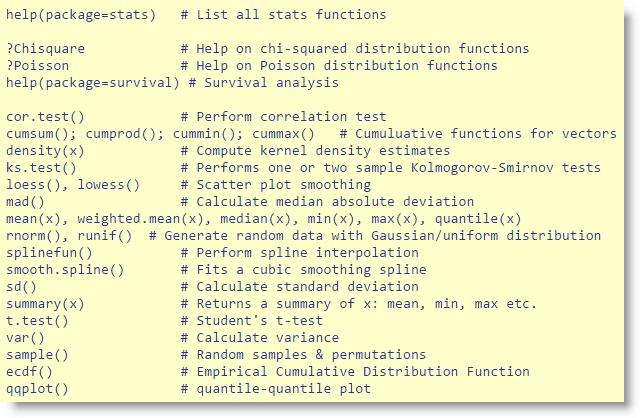Click the density(x) function

coord(45,151)
